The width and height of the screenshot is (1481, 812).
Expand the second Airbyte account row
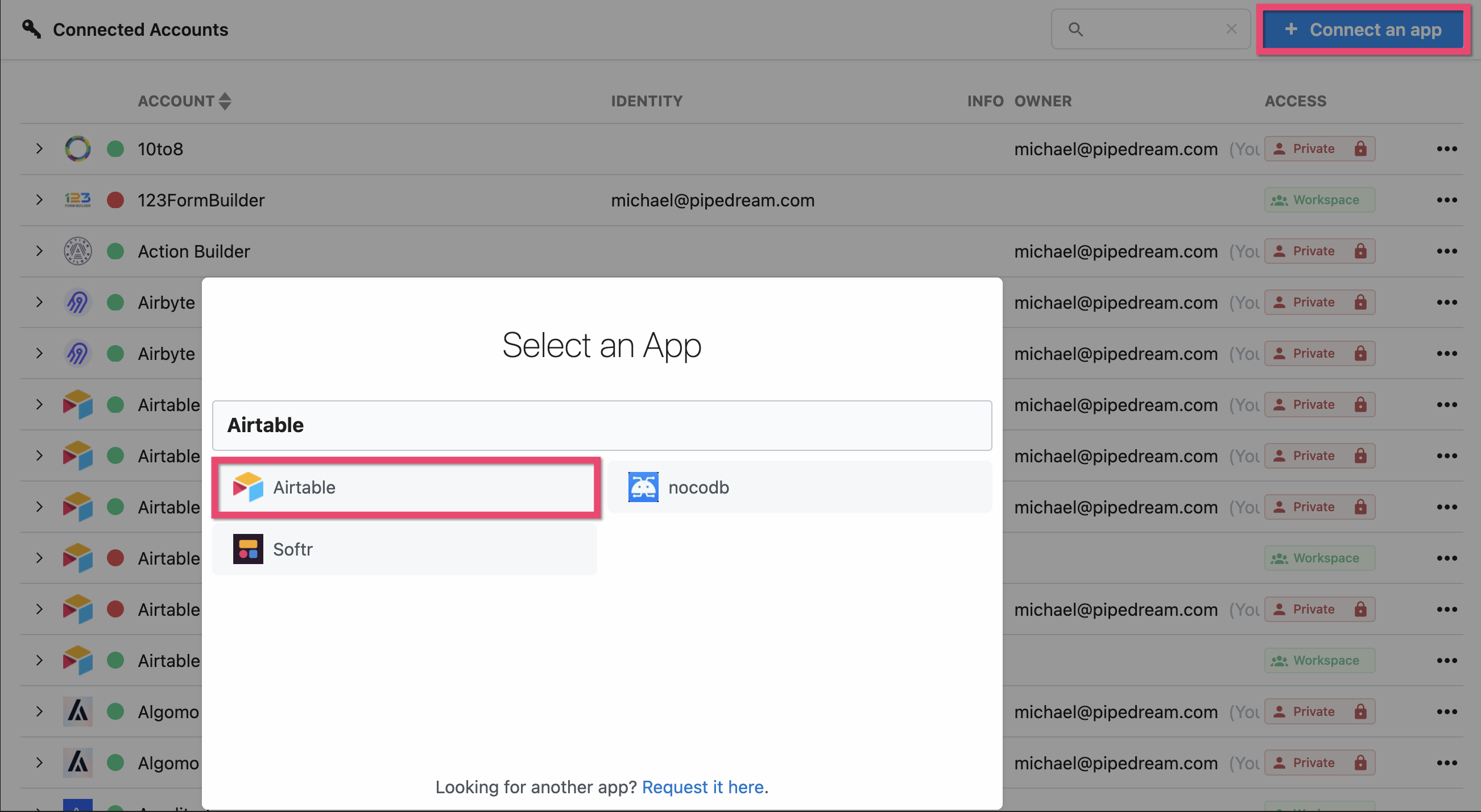(x=39, y=354)
